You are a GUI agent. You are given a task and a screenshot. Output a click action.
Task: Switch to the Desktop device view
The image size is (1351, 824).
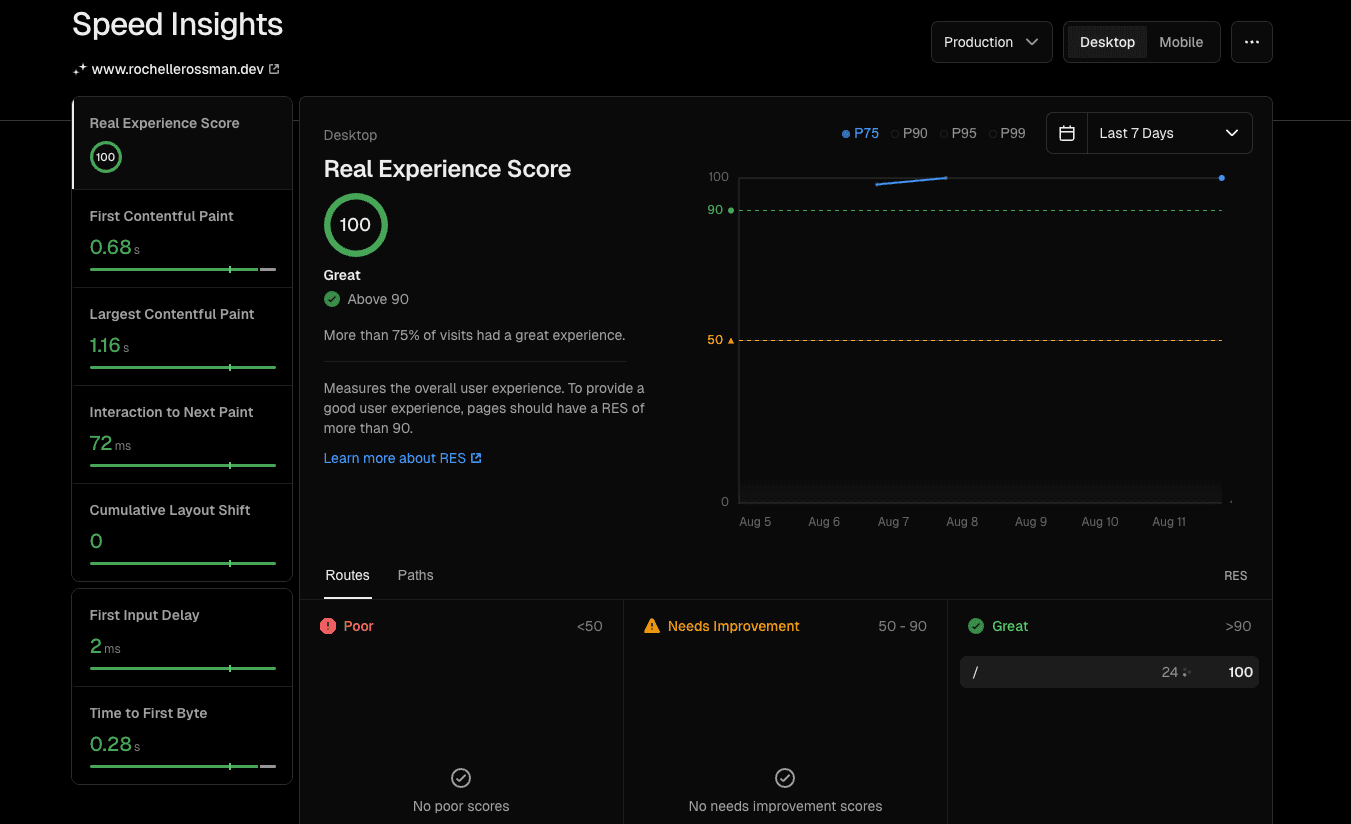coord(1107,42)
